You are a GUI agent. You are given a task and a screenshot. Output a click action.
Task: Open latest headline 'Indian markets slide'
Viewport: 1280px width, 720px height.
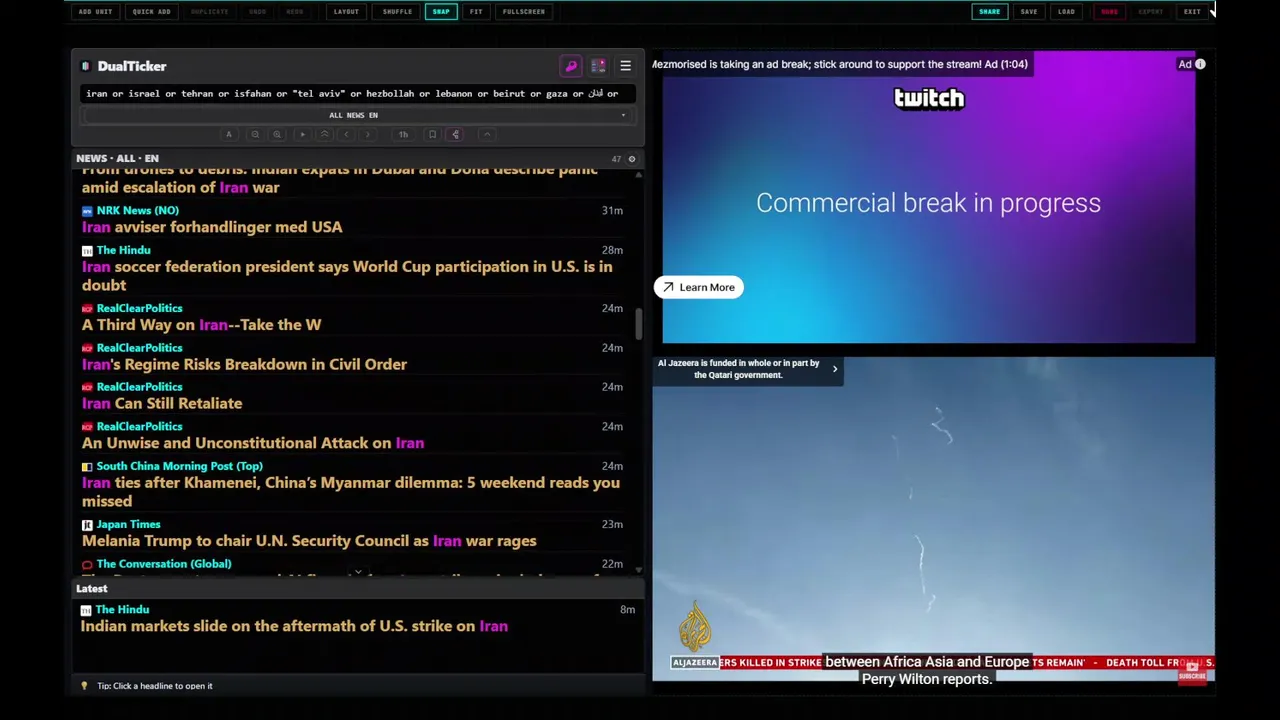(294, 626)
